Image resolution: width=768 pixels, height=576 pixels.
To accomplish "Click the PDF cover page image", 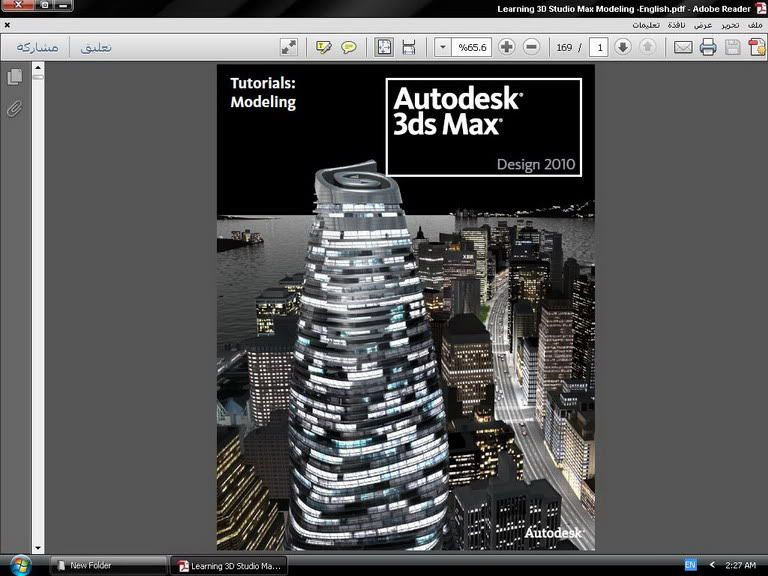I will click(406, 307).
